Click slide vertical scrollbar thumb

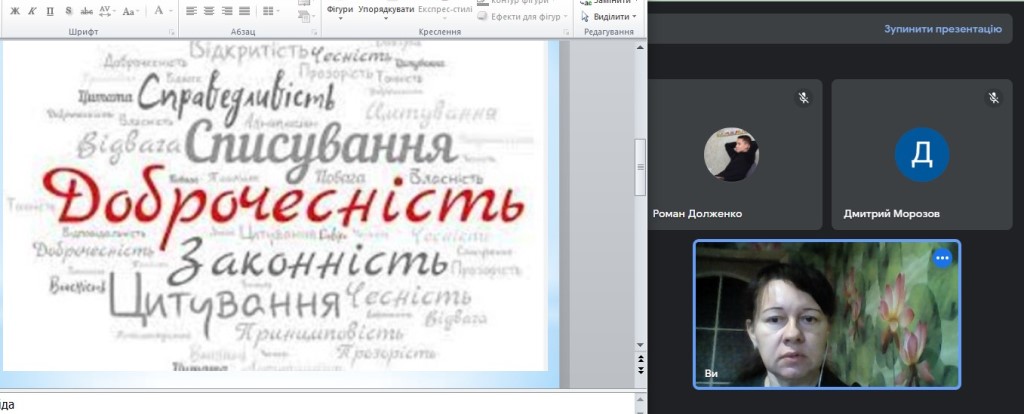(x=641, y=167)
